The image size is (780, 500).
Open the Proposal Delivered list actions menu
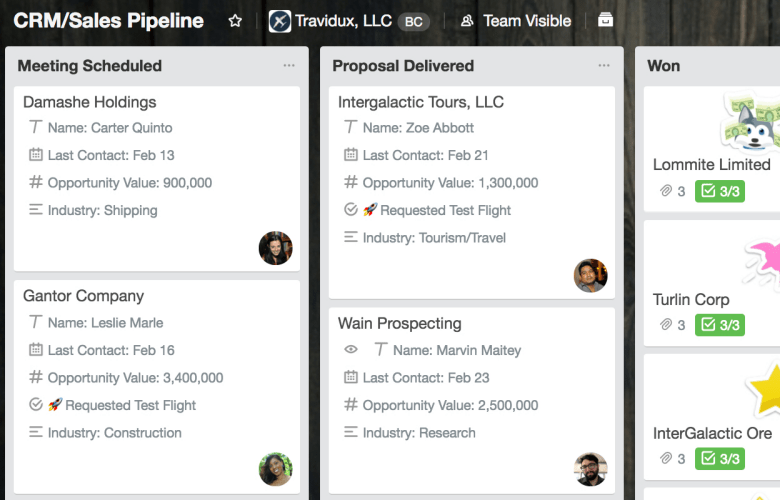point(604,66)
